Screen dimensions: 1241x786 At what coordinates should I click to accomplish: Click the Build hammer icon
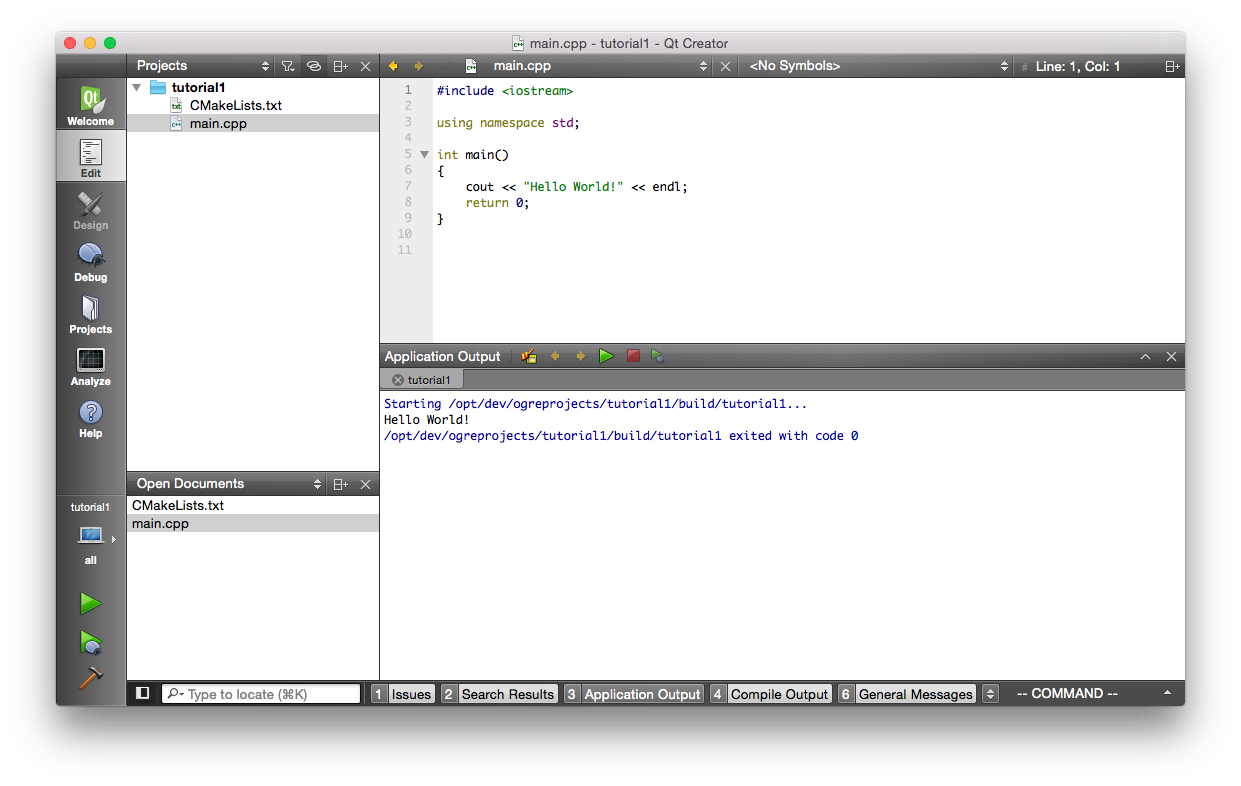click(91, 677)
